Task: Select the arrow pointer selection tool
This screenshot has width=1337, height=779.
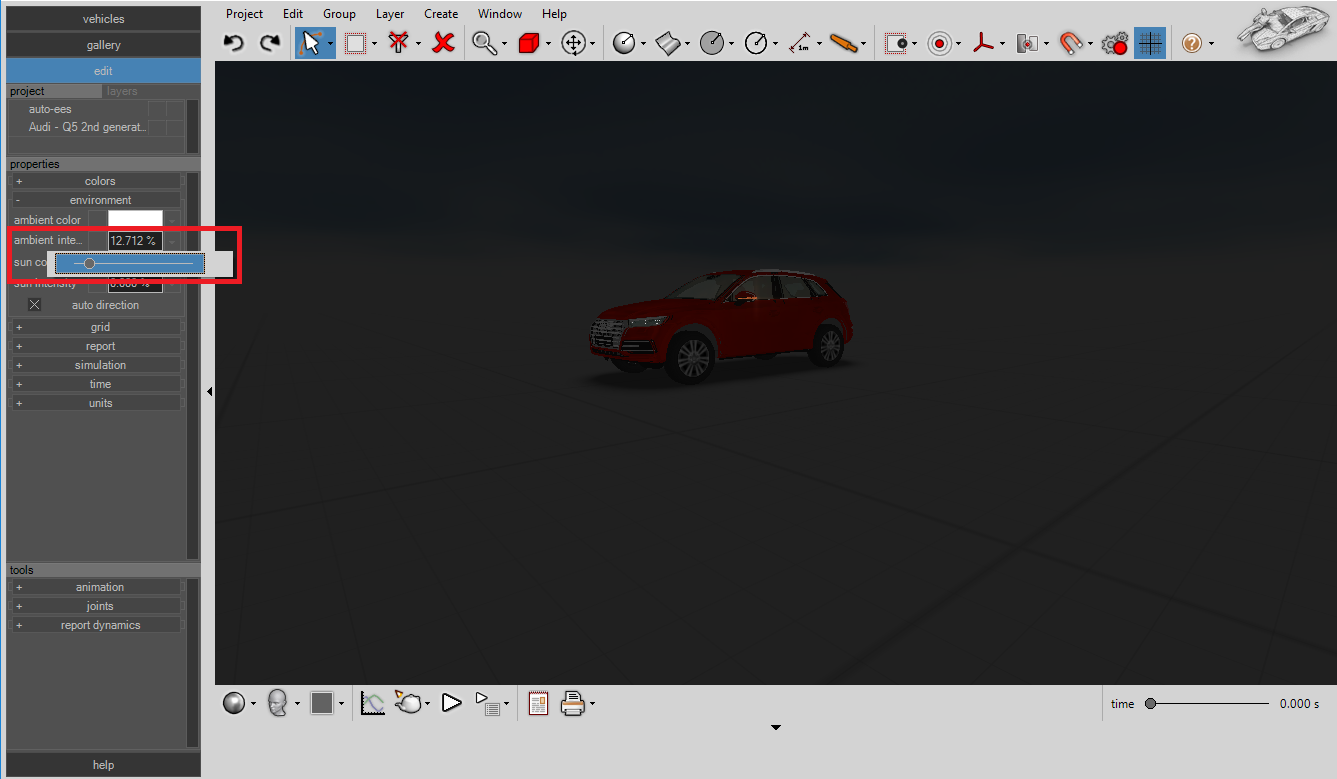Action: click(311, 43)
